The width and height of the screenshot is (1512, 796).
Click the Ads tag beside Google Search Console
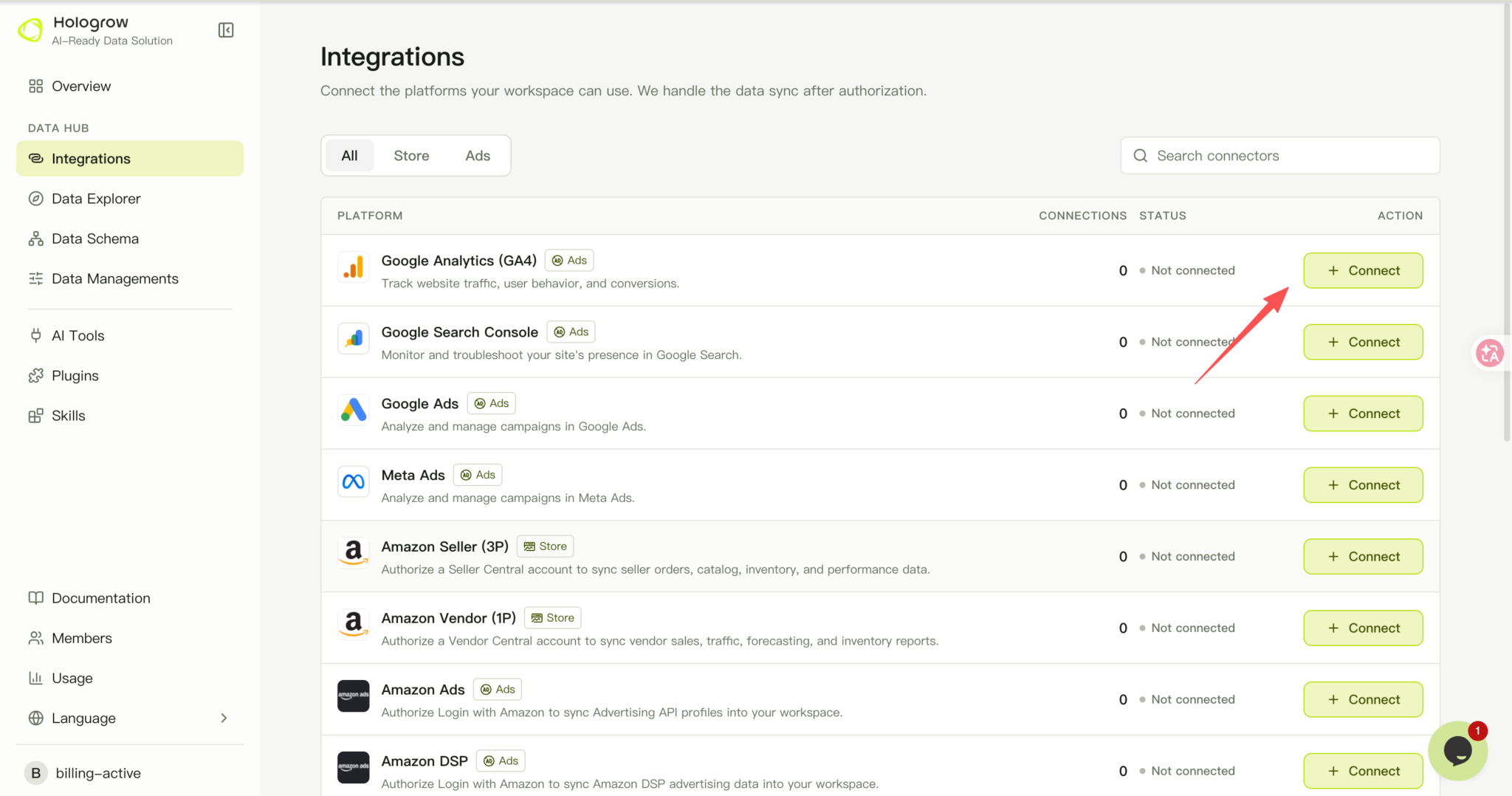tap(571, 332)
